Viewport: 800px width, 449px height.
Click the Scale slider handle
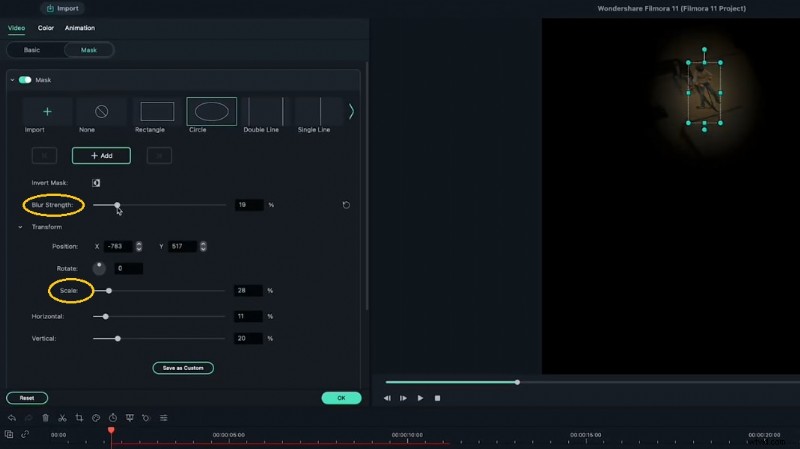pos(109,291)
